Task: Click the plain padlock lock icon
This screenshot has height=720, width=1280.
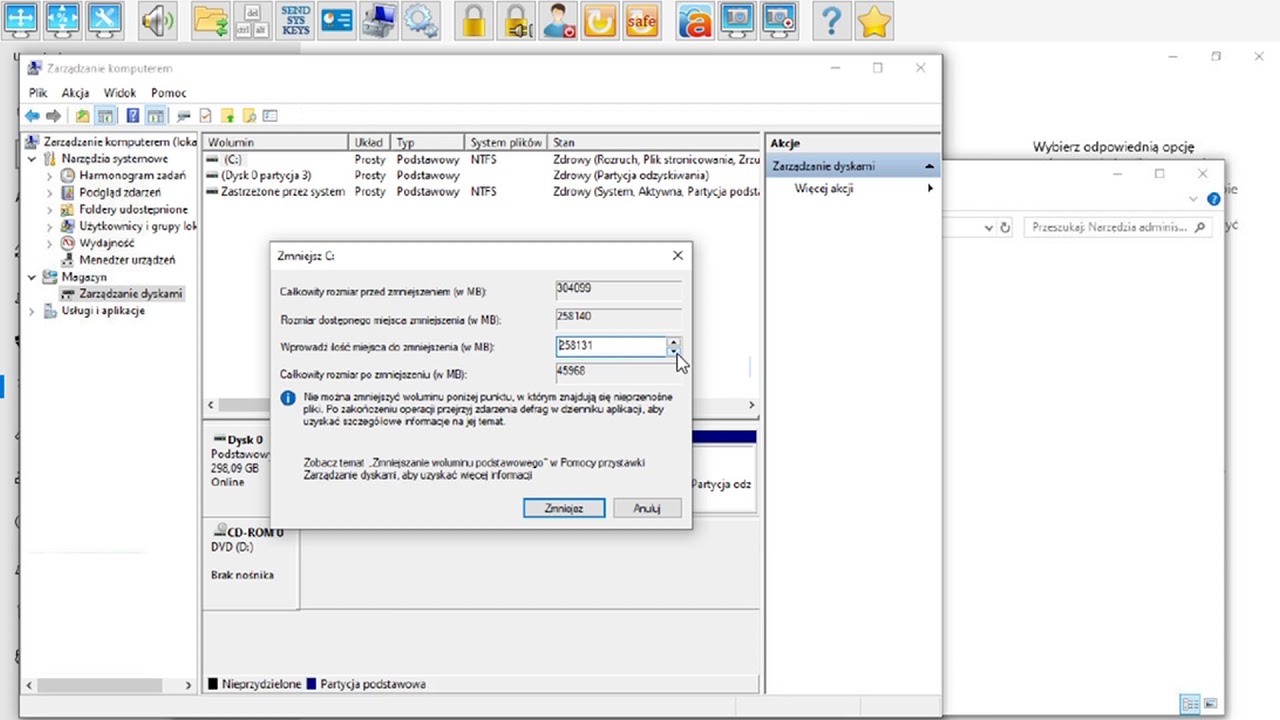Action: pos(474,18)
